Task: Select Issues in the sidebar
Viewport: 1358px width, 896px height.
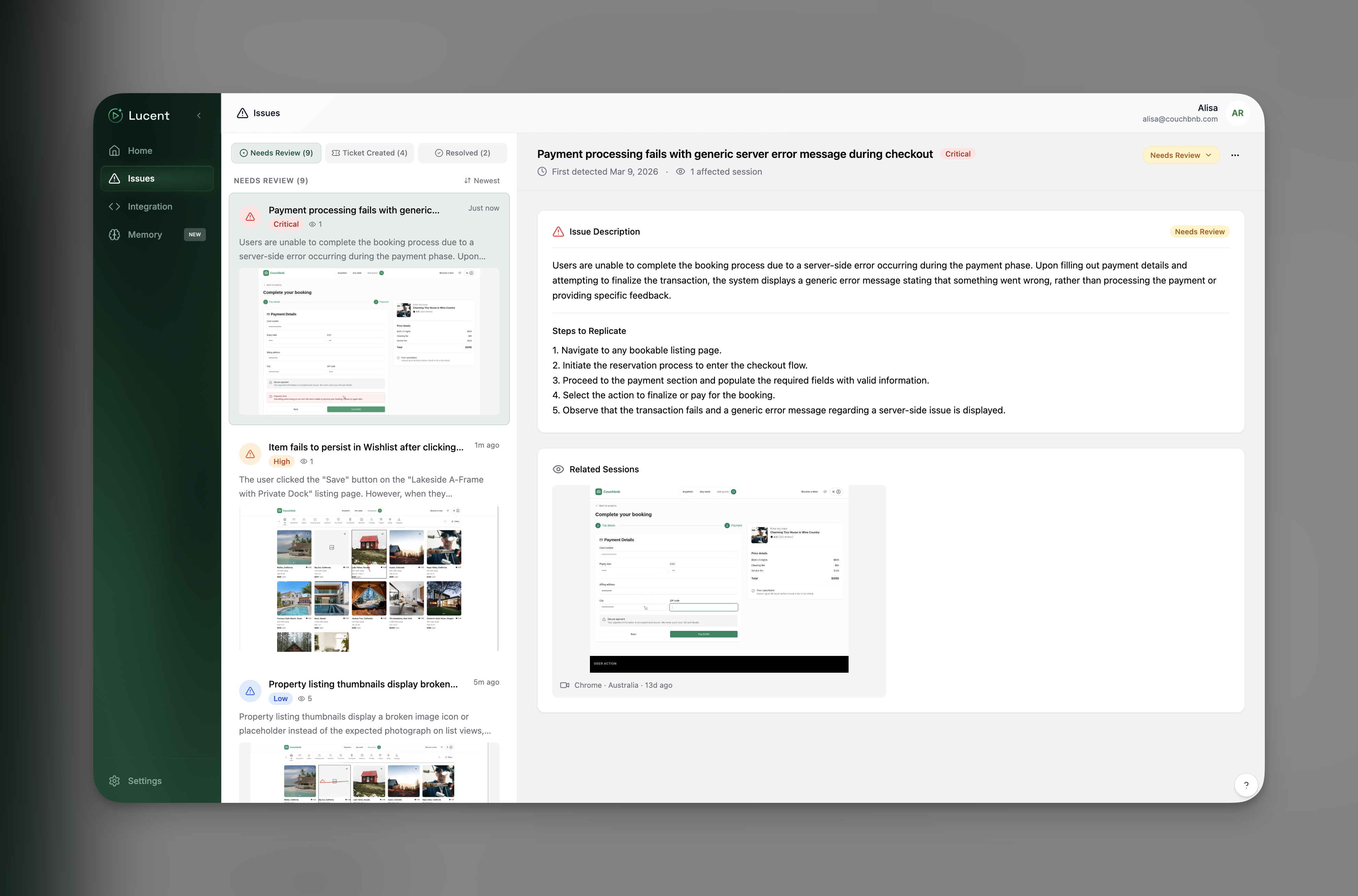Action: (x=140, y=179)
